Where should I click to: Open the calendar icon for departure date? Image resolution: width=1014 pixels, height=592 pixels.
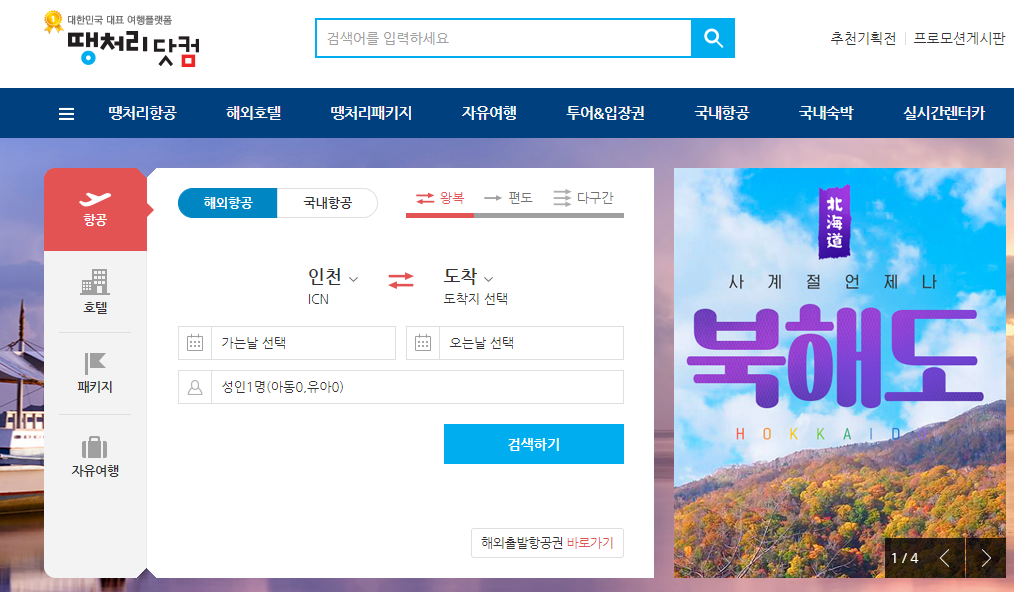pos(195,342)
